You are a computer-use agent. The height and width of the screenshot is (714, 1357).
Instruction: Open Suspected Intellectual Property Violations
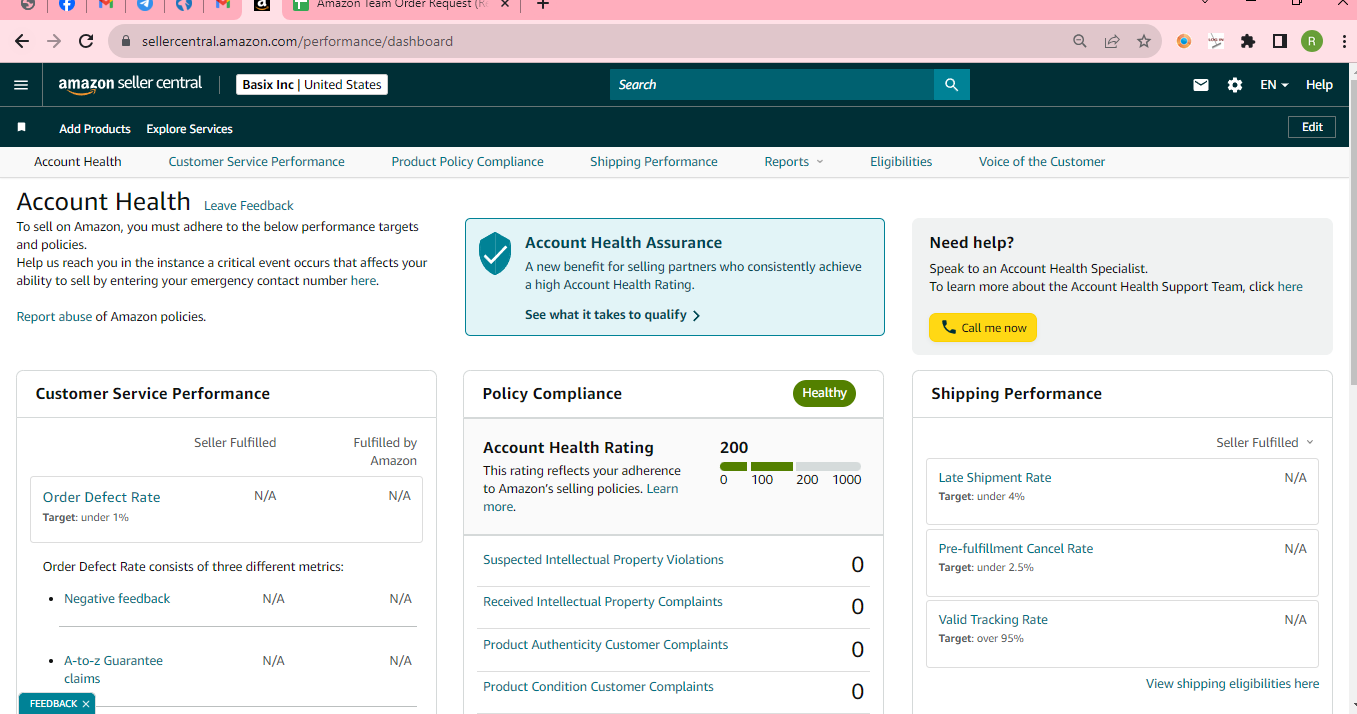pyautogui.click(x=603, y=560)
